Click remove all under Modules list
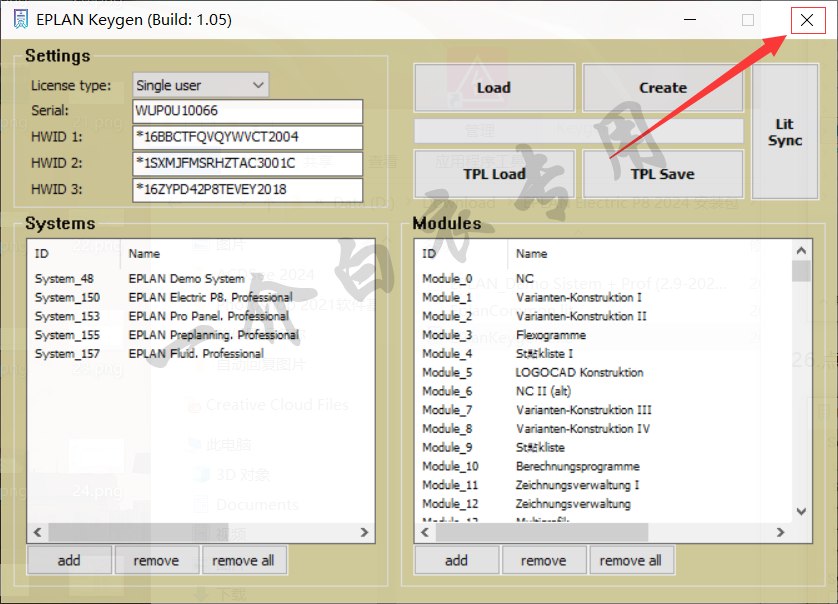The image size is (838, 604). tap(631, 560)
